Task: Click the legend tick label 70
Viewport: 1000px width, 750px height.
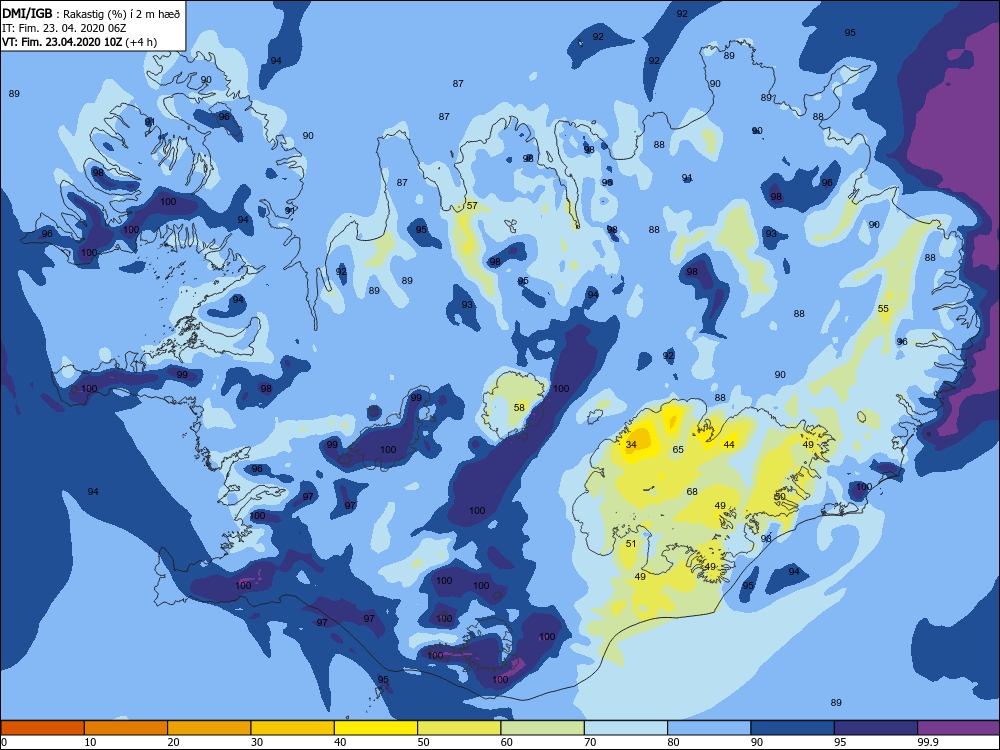Action: tap(591, 742)
